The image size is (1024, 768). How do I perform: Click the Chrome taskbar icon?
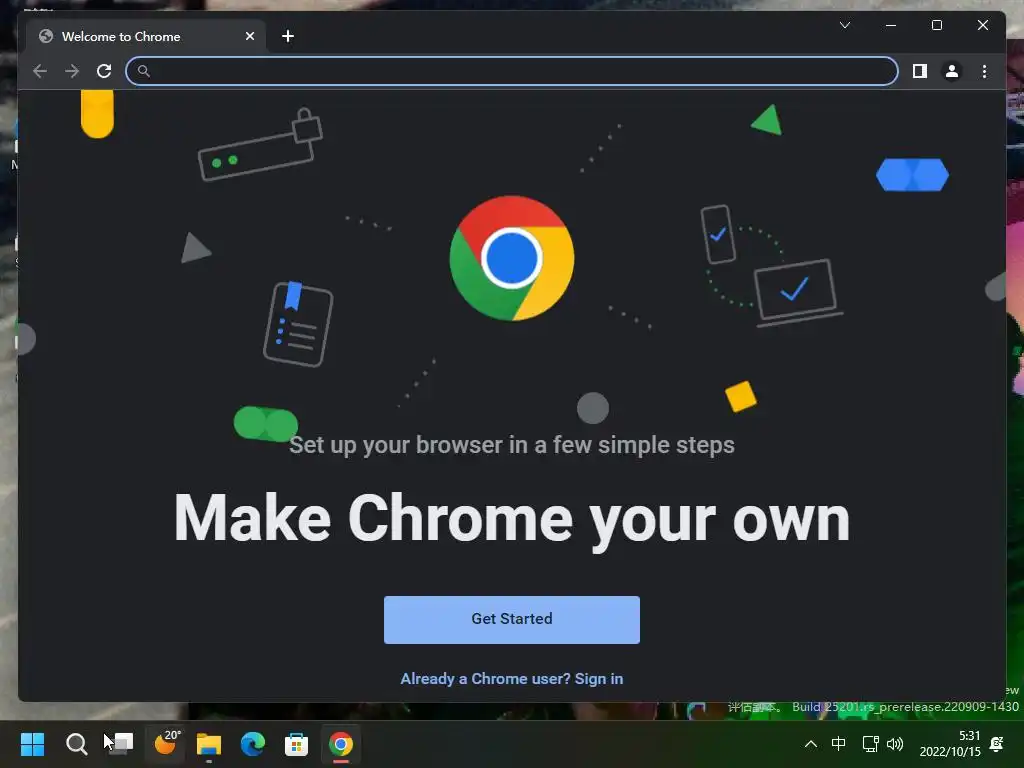[x=341, y=744]
